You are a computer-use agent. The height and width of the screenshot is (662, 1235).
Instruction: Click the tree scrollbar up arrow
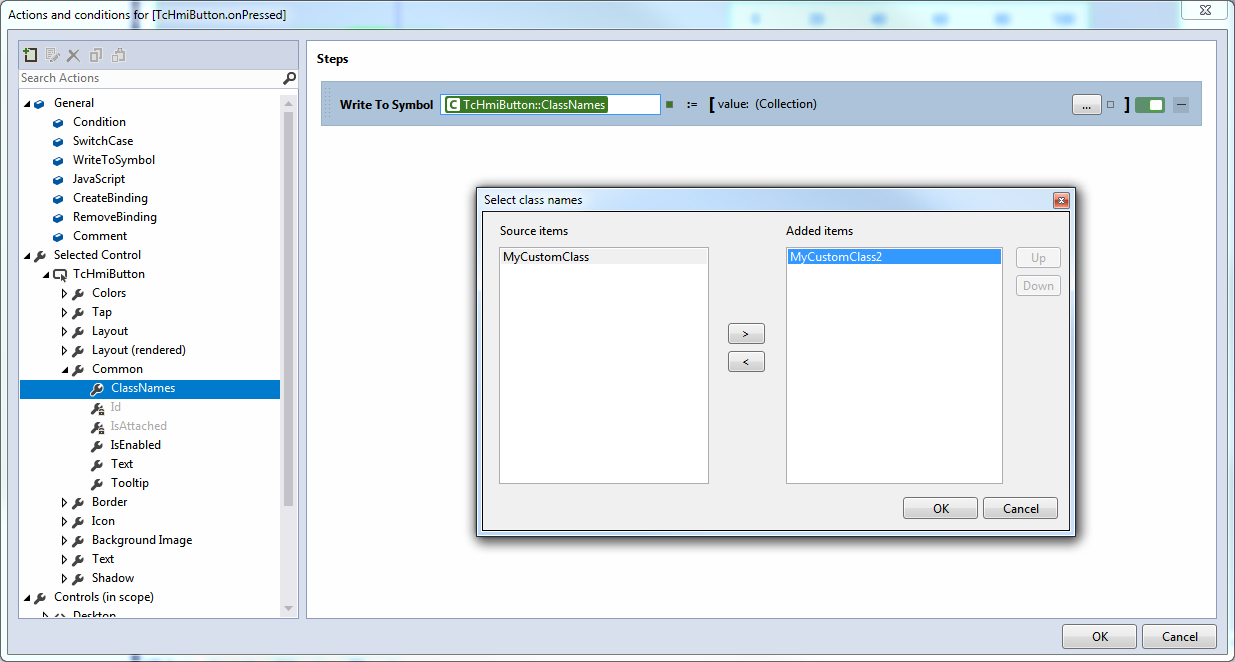289,102
